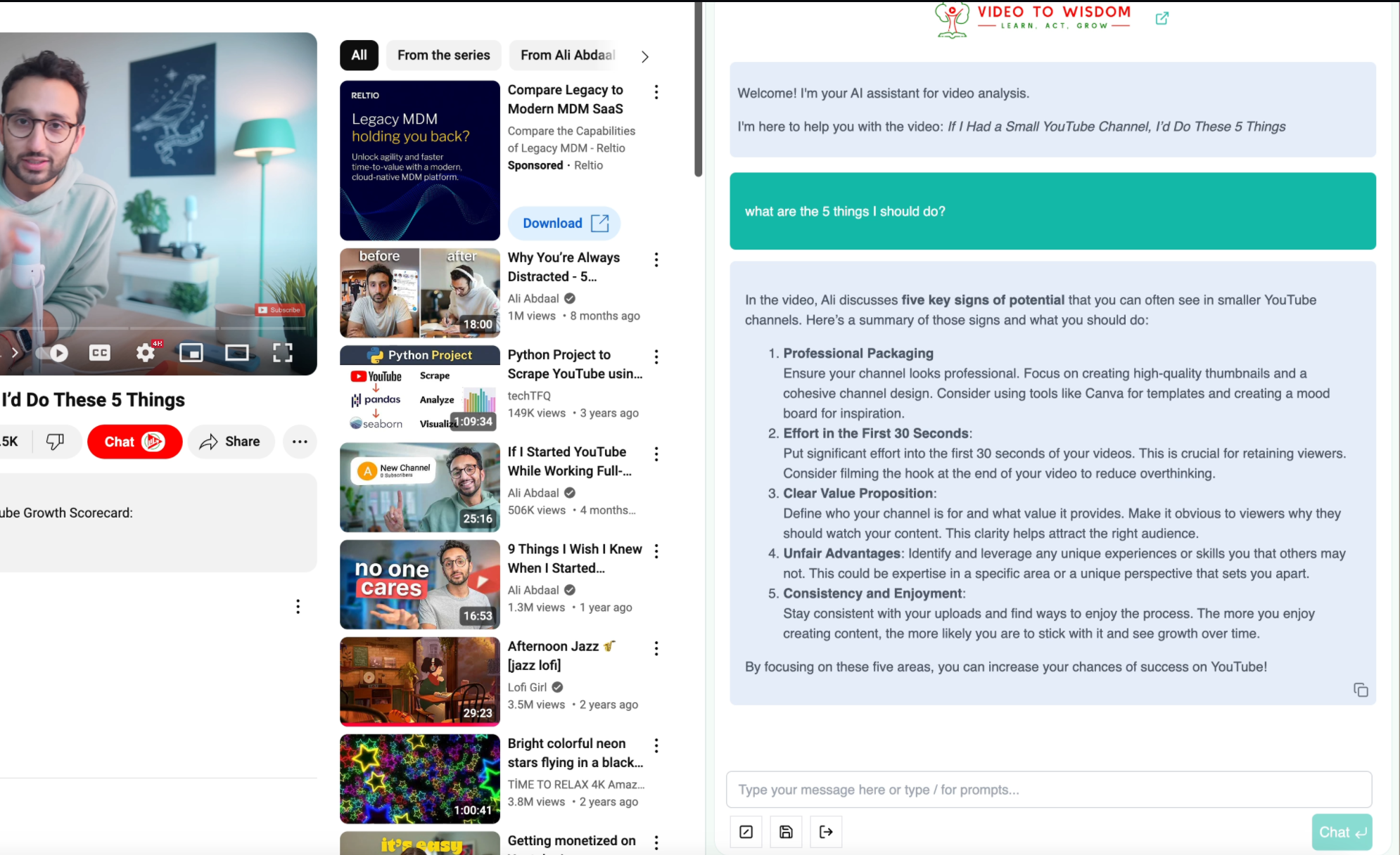Click Subscribe overlay in video frame
The height and width of the screenshot is (855, 1400).
coord(279,310)
